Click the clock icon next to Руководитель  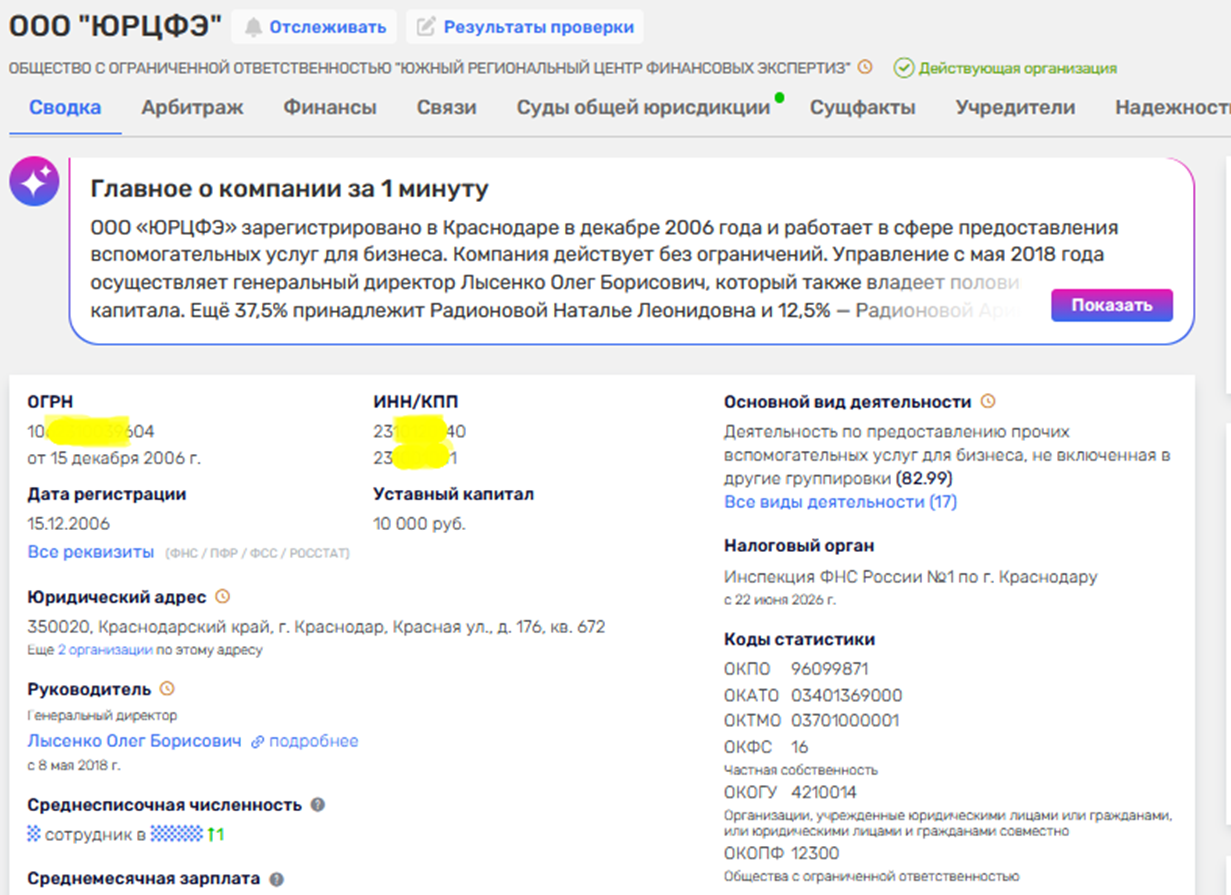[x=167, y=689]
